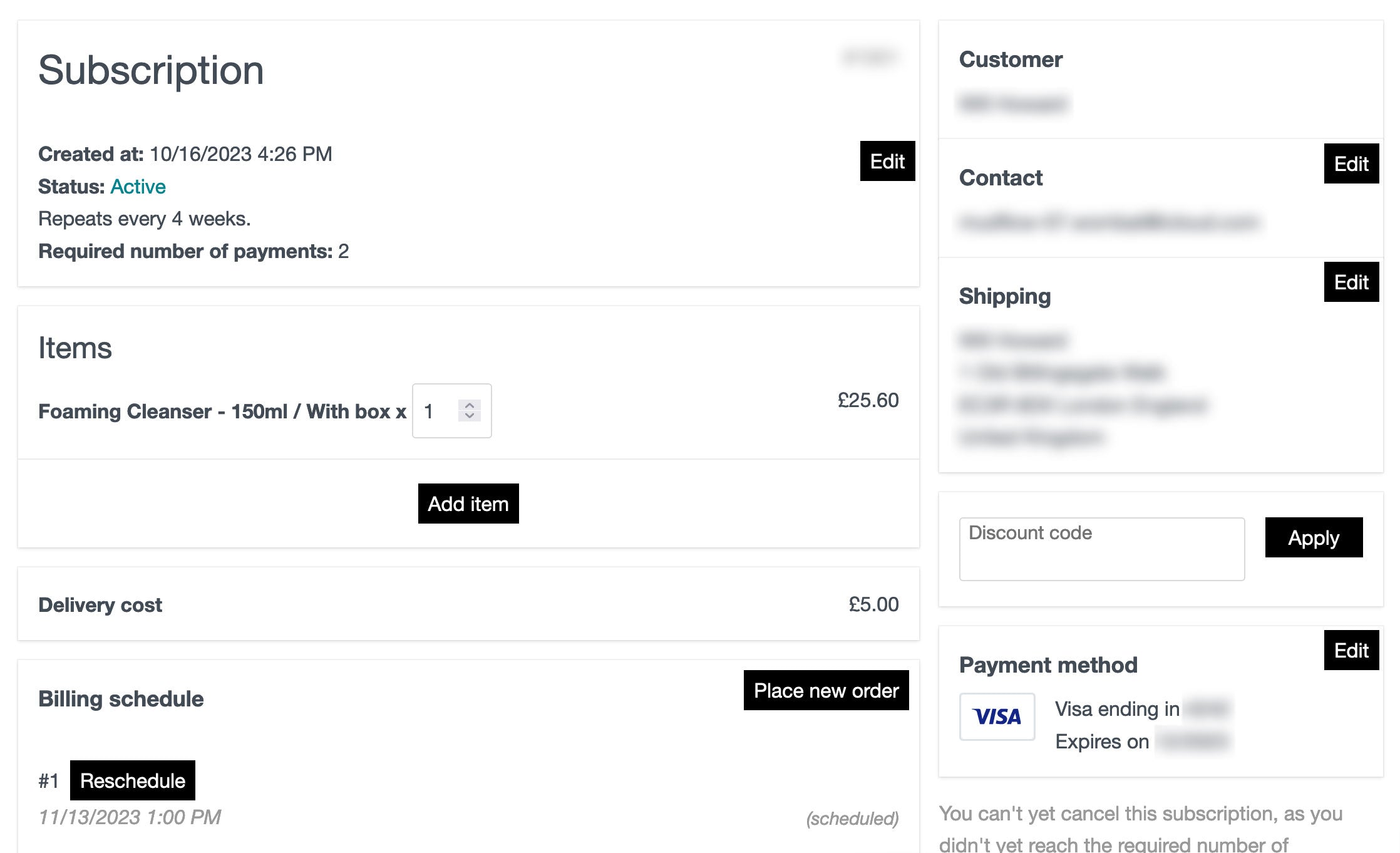Increase Foaming Cleanser quantity with up arrow
This screenshot has height=853, width=1400.
point(470,405)
